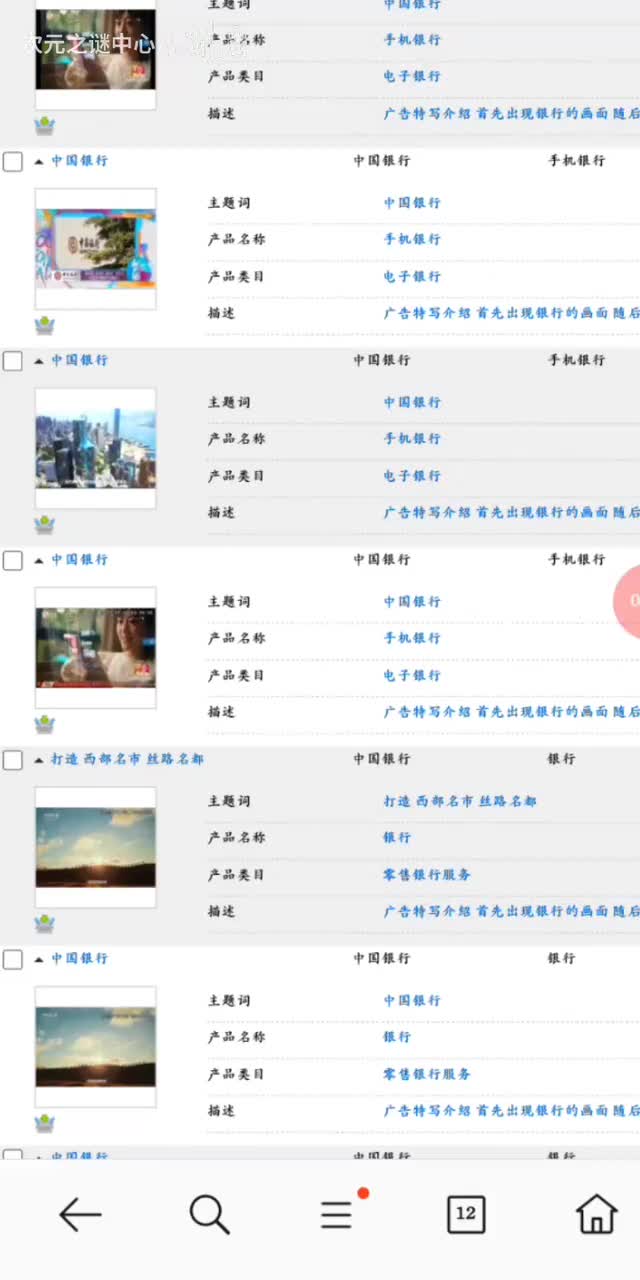Check the box above full woman-with-phone thumbnail
Viewport: 640px width, 1280px height.
[x=12, y=560]
